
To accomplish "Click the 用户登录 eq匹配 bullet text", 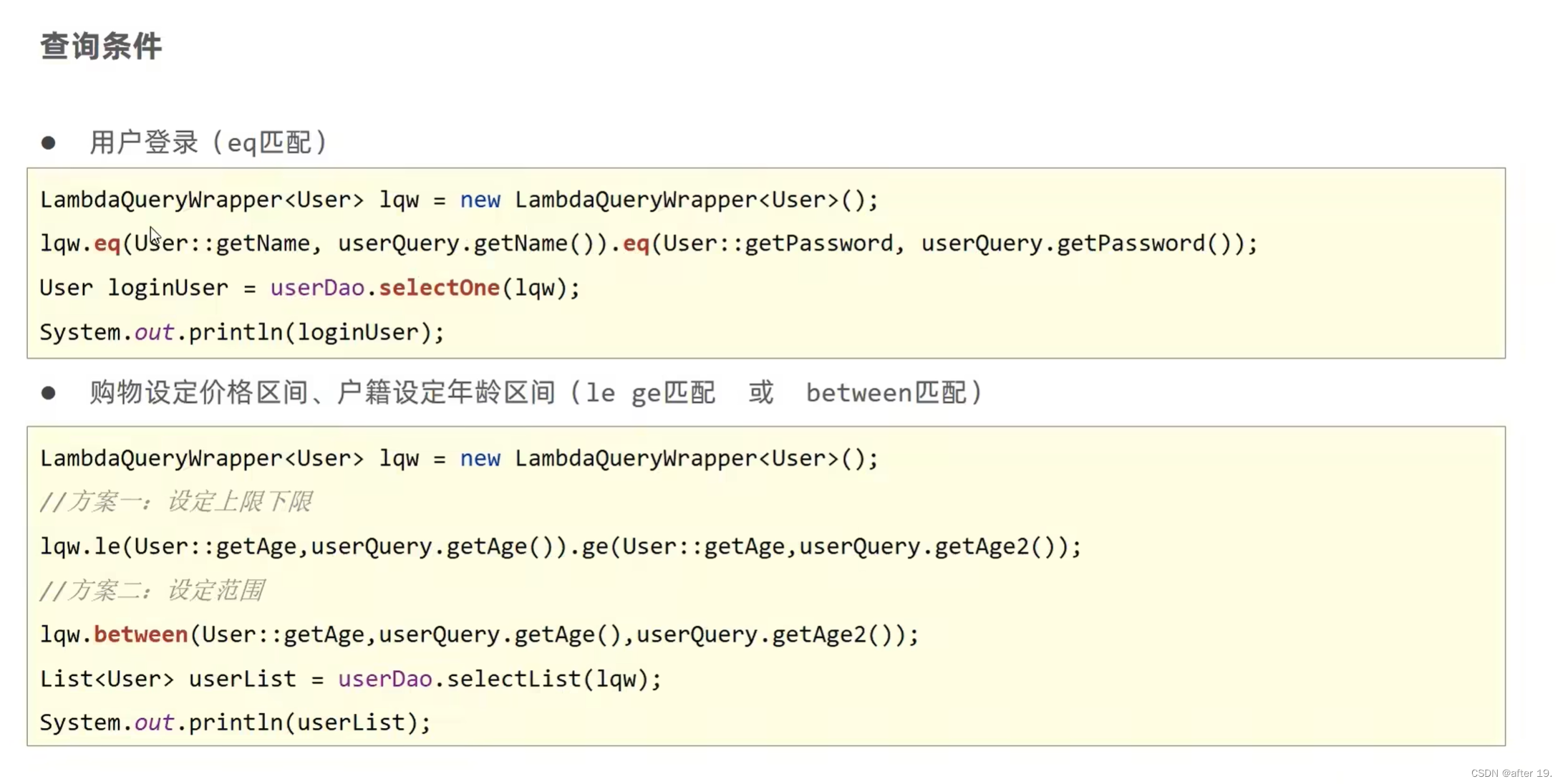I will [x=208, y=142].
